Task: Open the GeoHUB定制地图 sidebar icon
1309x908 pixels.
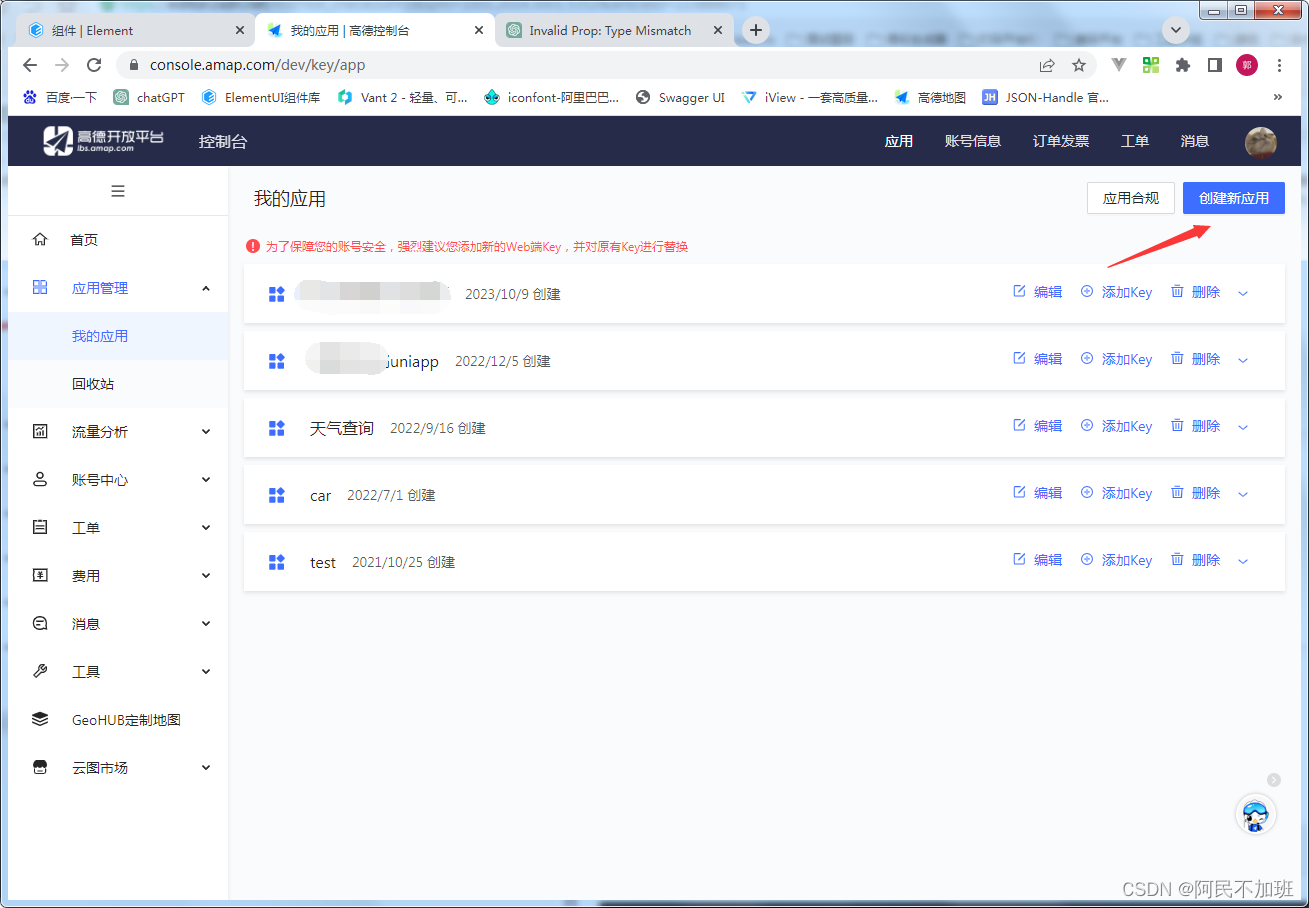Action: pyautogui.click(x=40, y=719)
